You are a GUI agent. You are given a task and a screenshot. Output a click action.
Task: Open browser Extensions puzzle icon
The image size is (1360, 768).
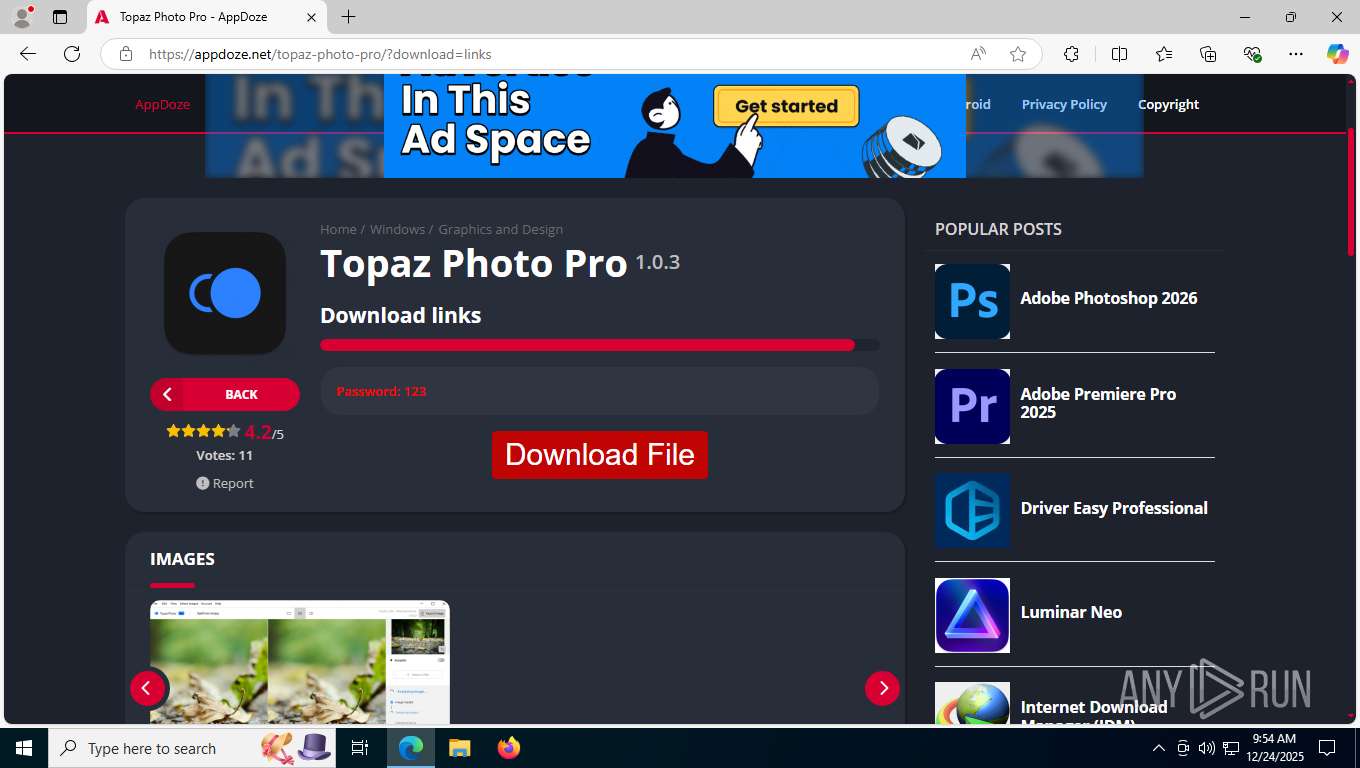click(1071, 54)
